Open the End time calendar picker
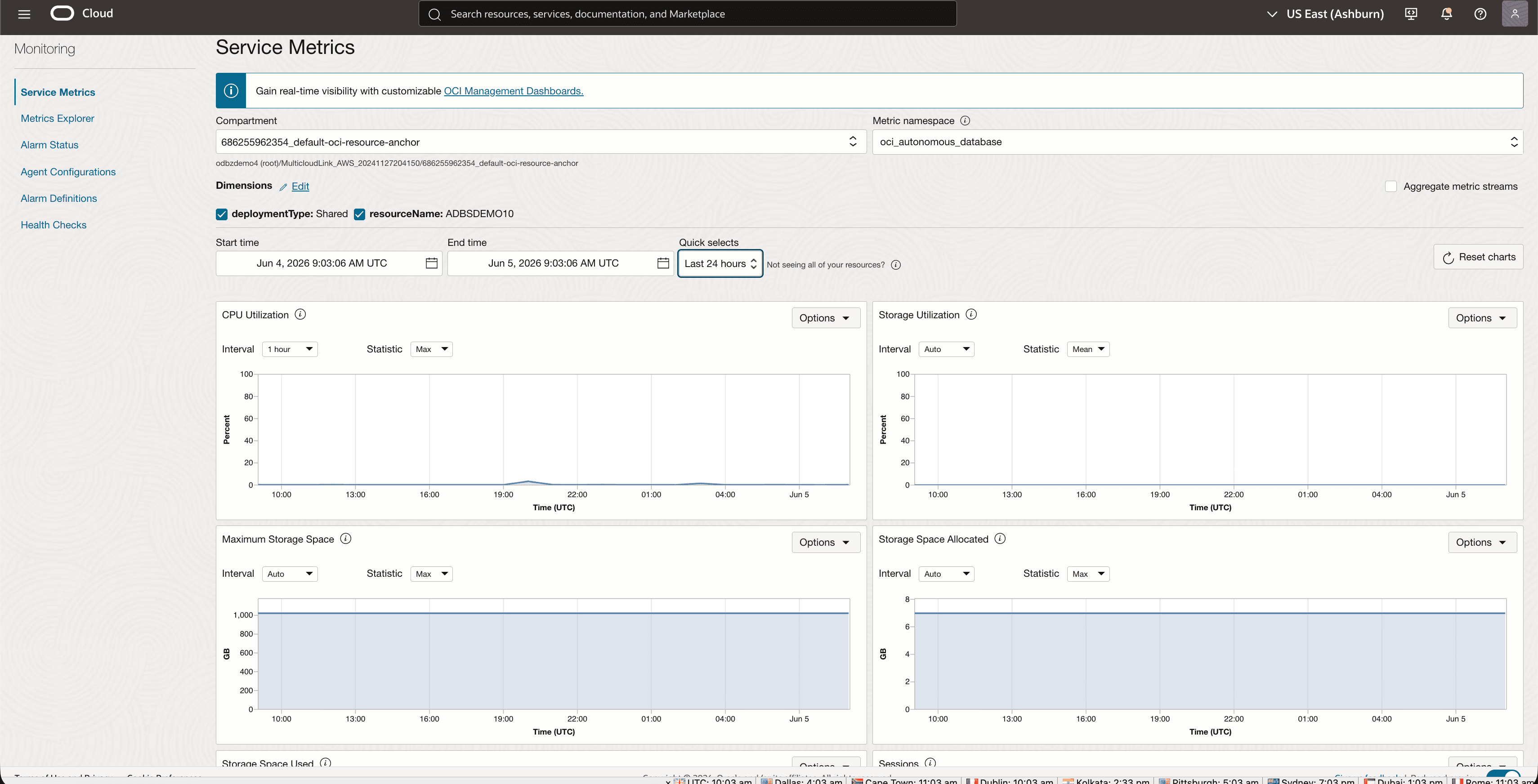This screenshot has width=1538, height=784. (x=663, y=263)
